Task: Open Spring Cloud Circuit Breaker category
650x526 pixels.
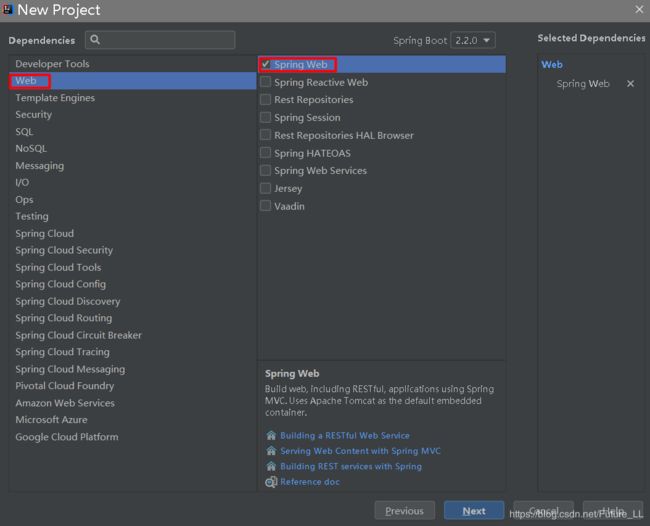Action: 133,335
